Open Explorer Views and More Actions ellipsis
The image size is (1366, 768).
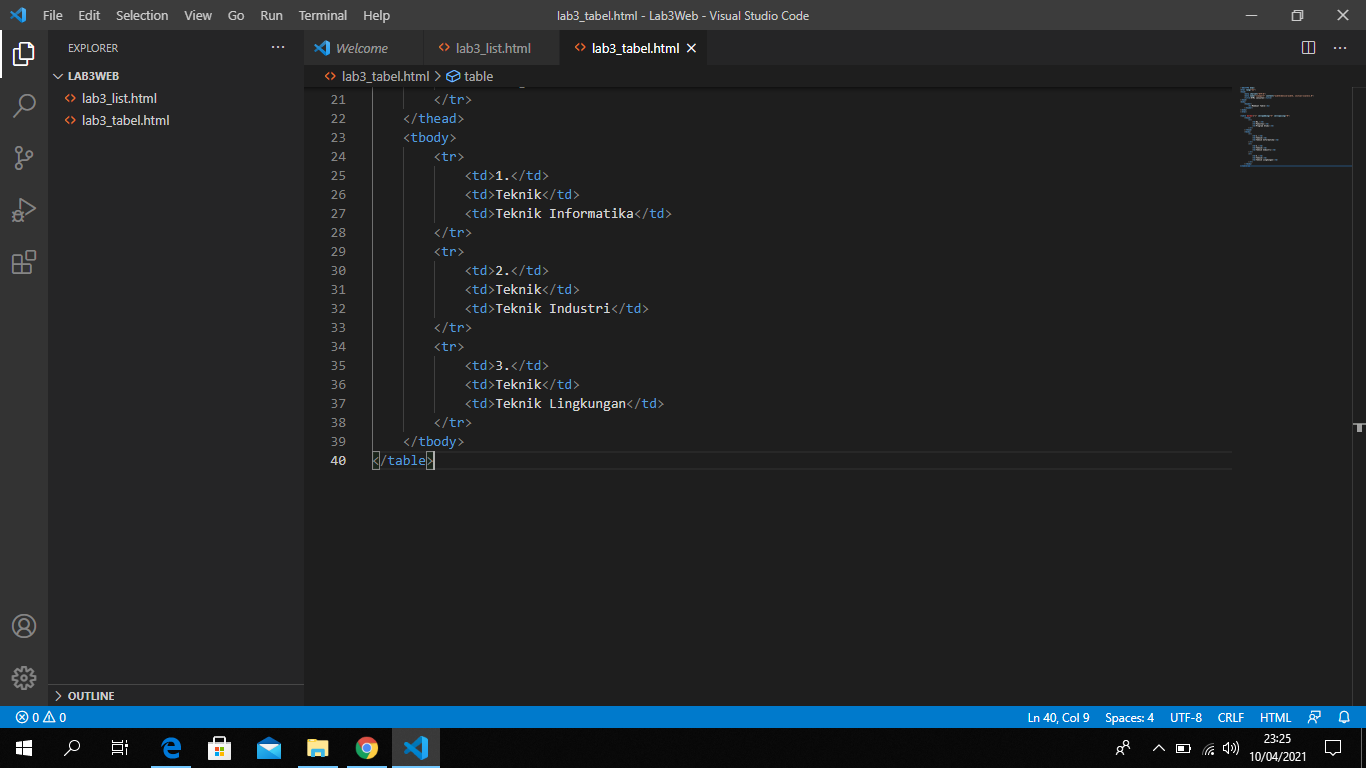click(278, 47)
